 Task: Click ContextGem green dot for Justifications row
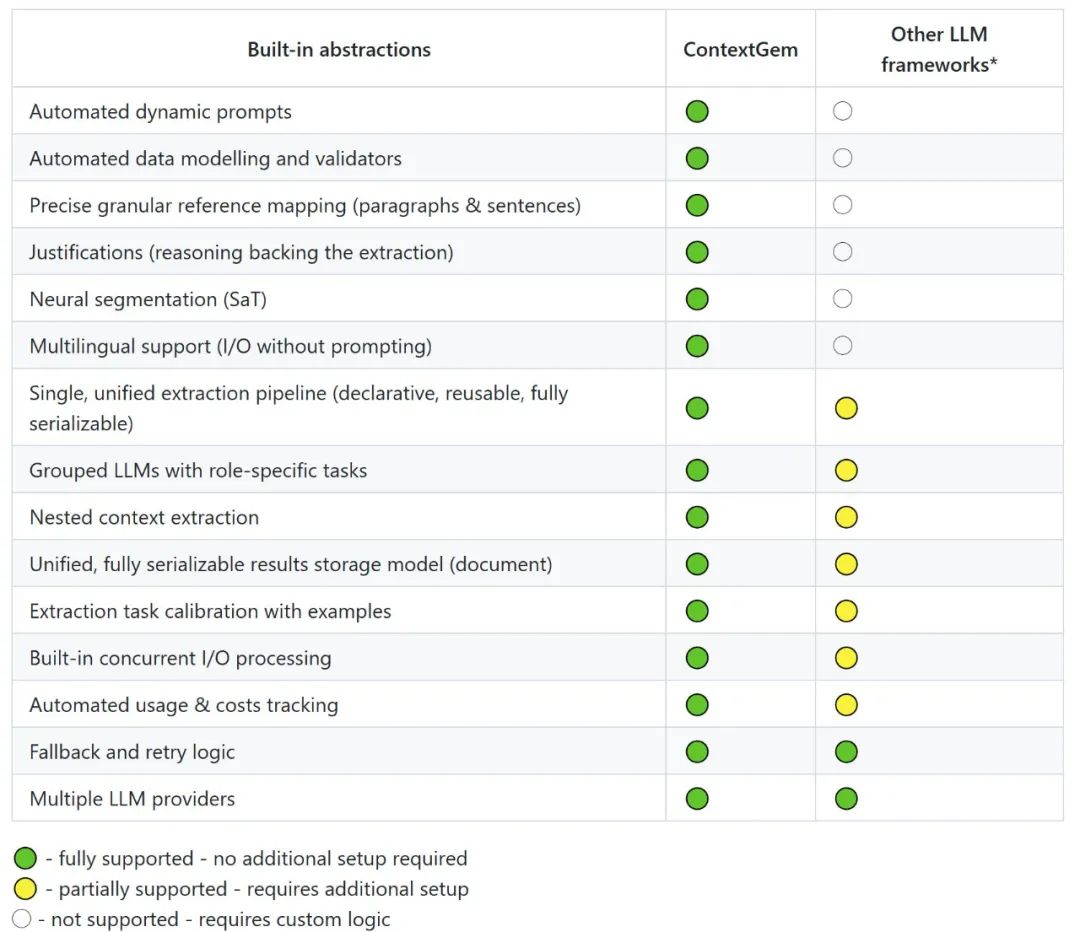pyautogui.click(x=697, y=252)
